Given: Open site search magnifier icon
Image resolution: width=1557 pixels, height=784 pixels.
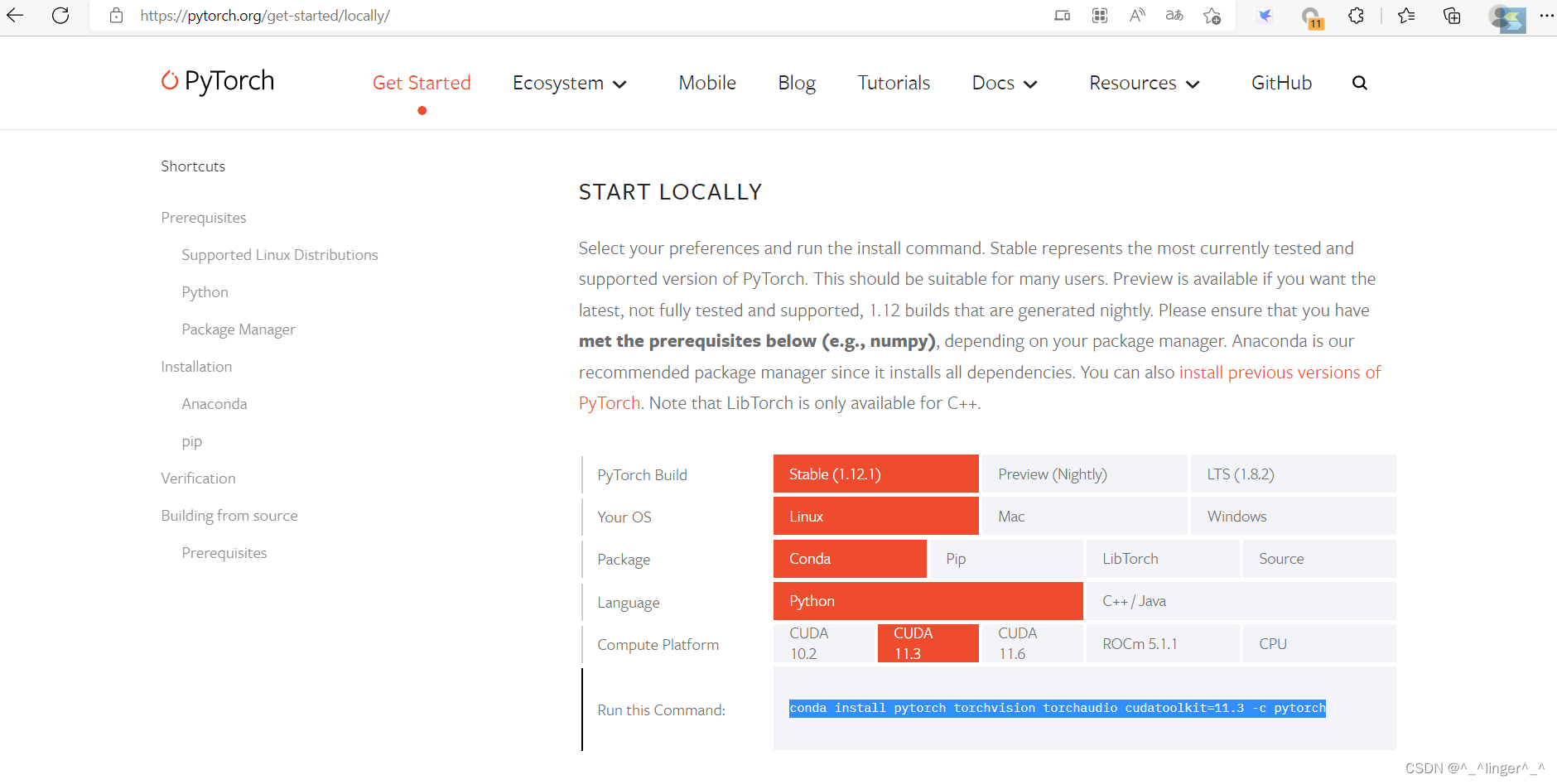Looking at the screenshot, I should coord(1360,83).
